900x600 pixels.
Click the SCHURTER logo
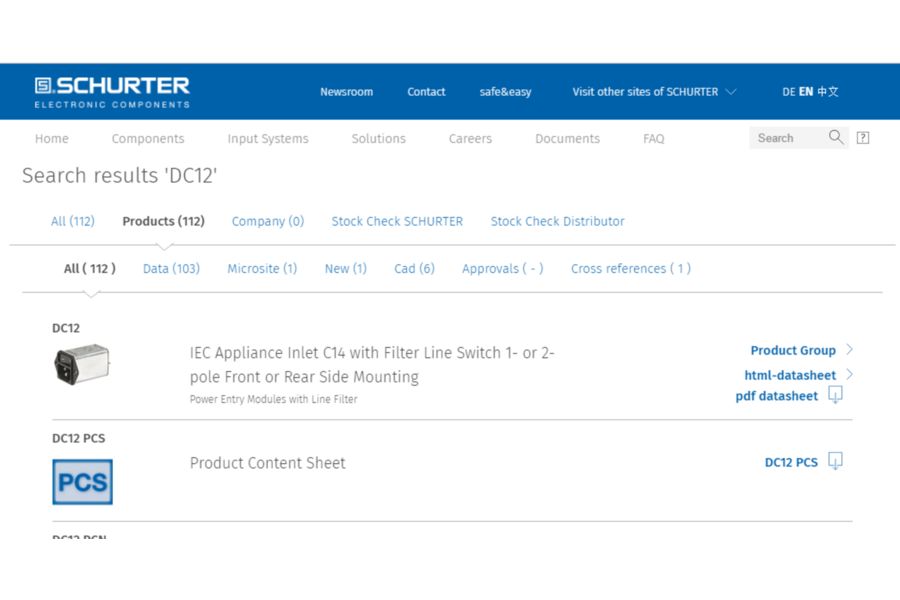112,92
